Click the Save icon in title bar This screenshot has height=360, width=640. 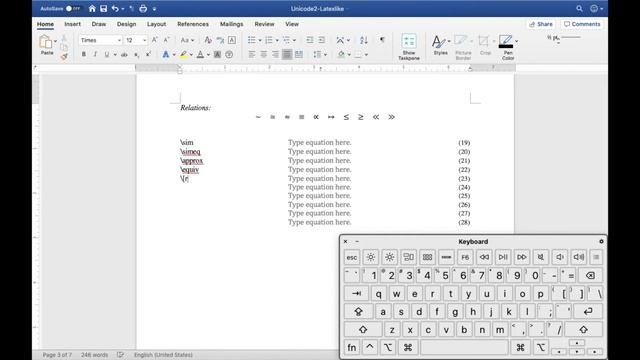(x=103, y=8)
